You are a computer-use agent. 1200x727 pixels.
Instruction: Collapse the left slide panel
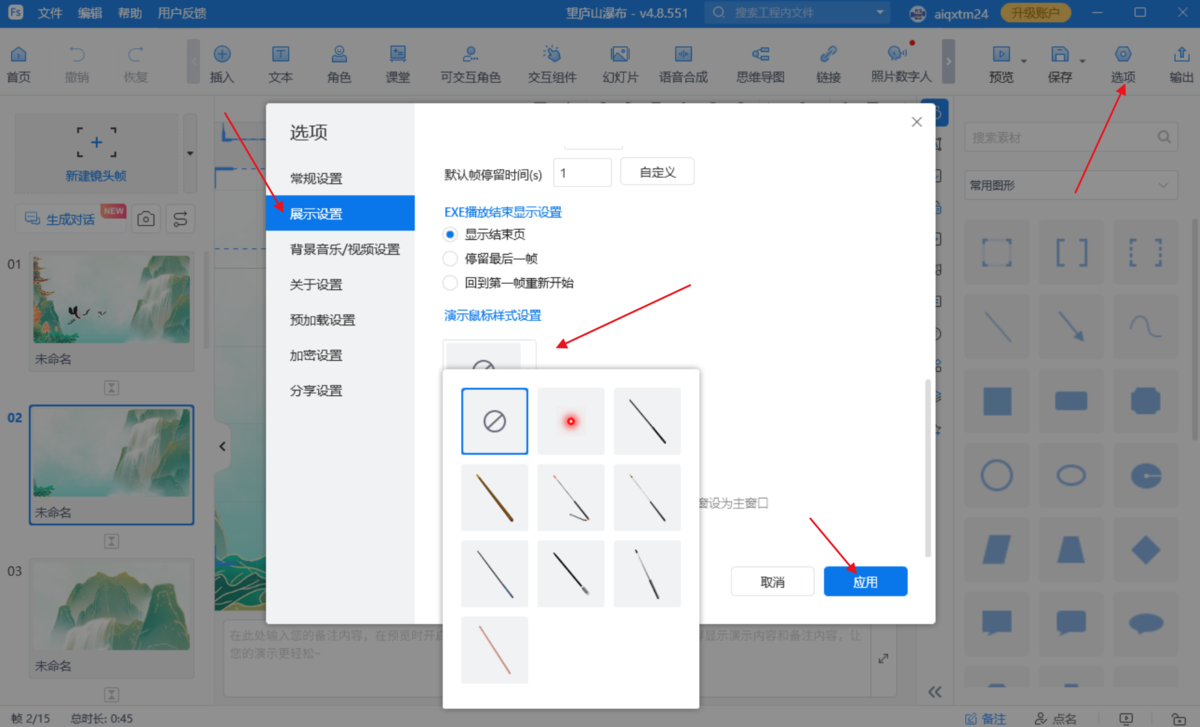(x=222, y=446)
